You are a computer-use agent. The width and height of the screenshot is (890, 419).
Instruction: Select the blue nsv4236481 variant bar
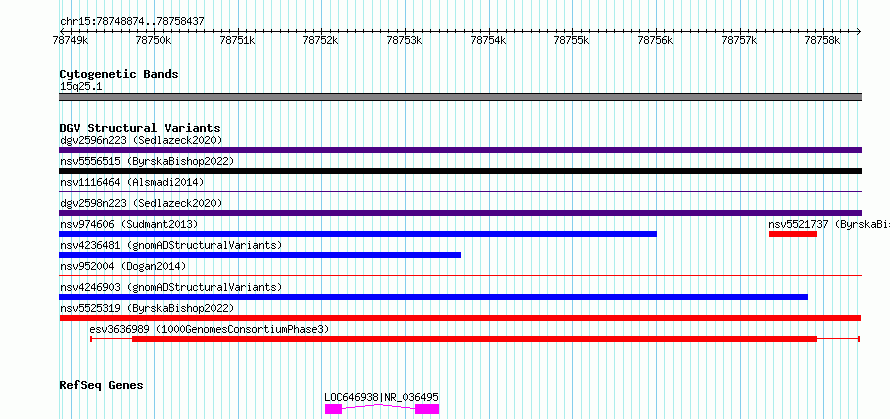(260, 255)
